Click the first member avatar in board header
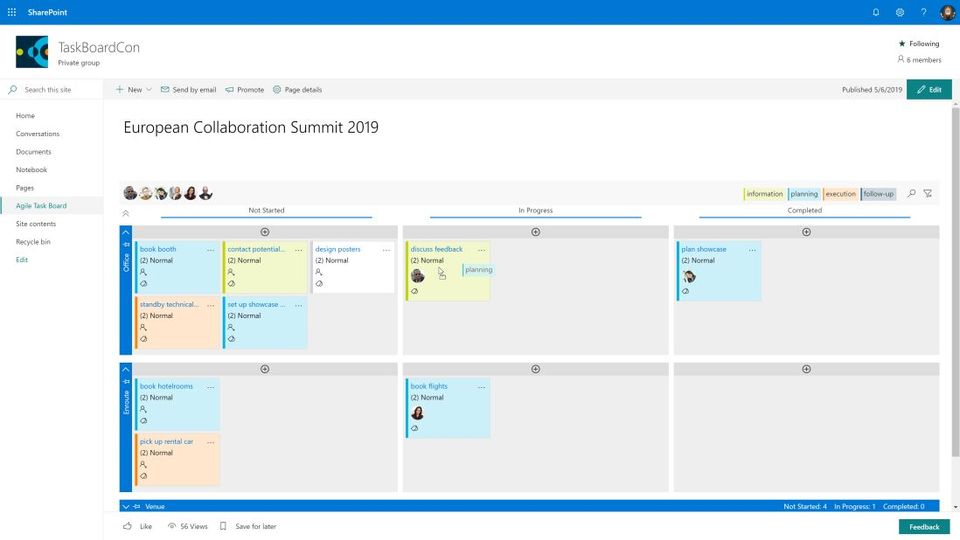Viewport: 960px width, 540px height. (x=130, y=193)
